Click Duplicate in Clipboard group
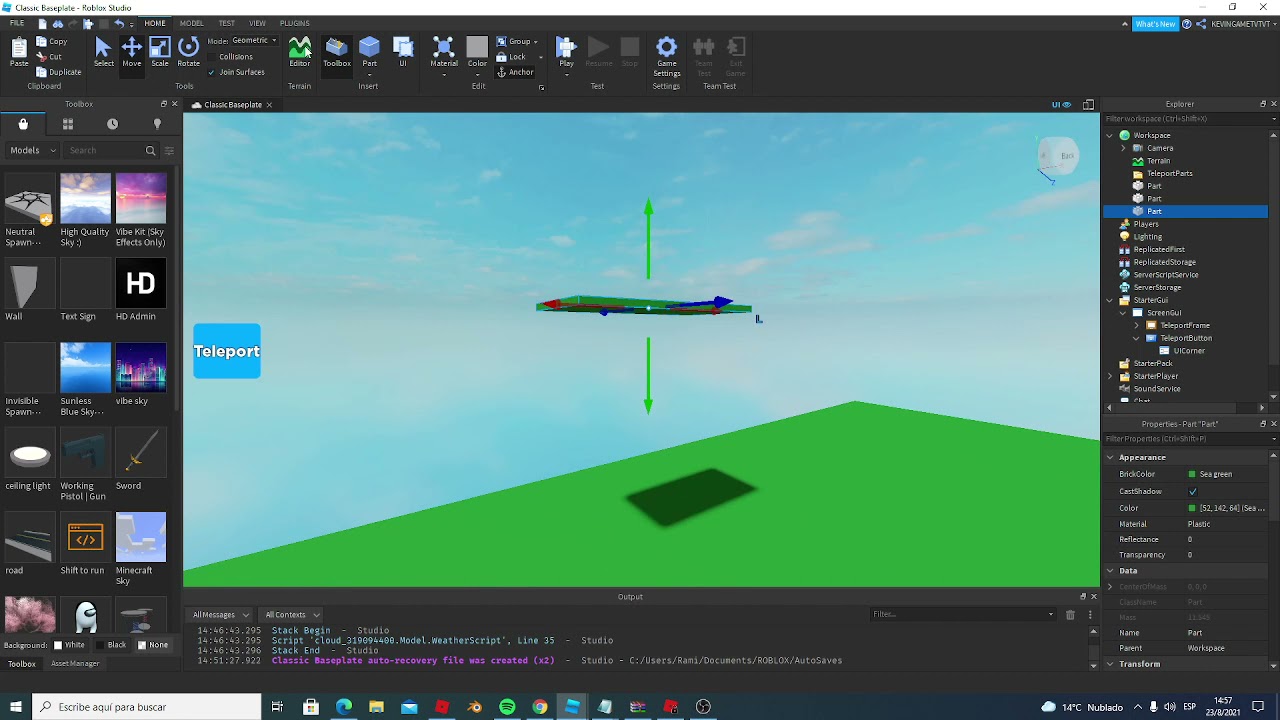 pyautogui.click(x=59, y=72)
